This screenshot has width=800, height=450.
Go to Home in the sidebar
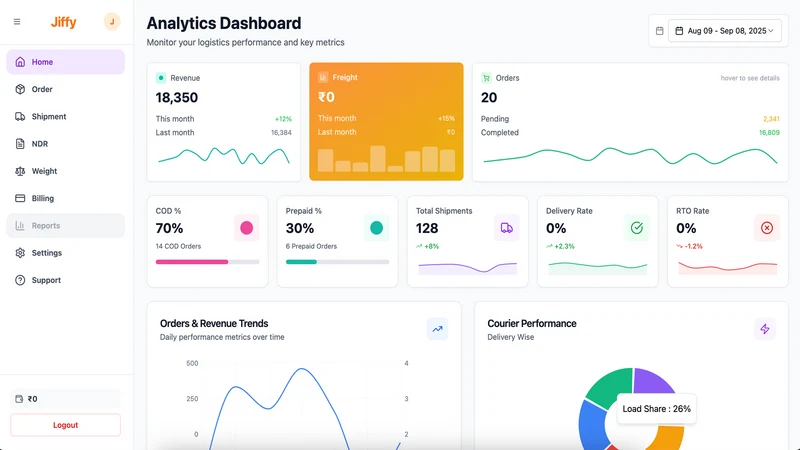(x=65, y=62)
